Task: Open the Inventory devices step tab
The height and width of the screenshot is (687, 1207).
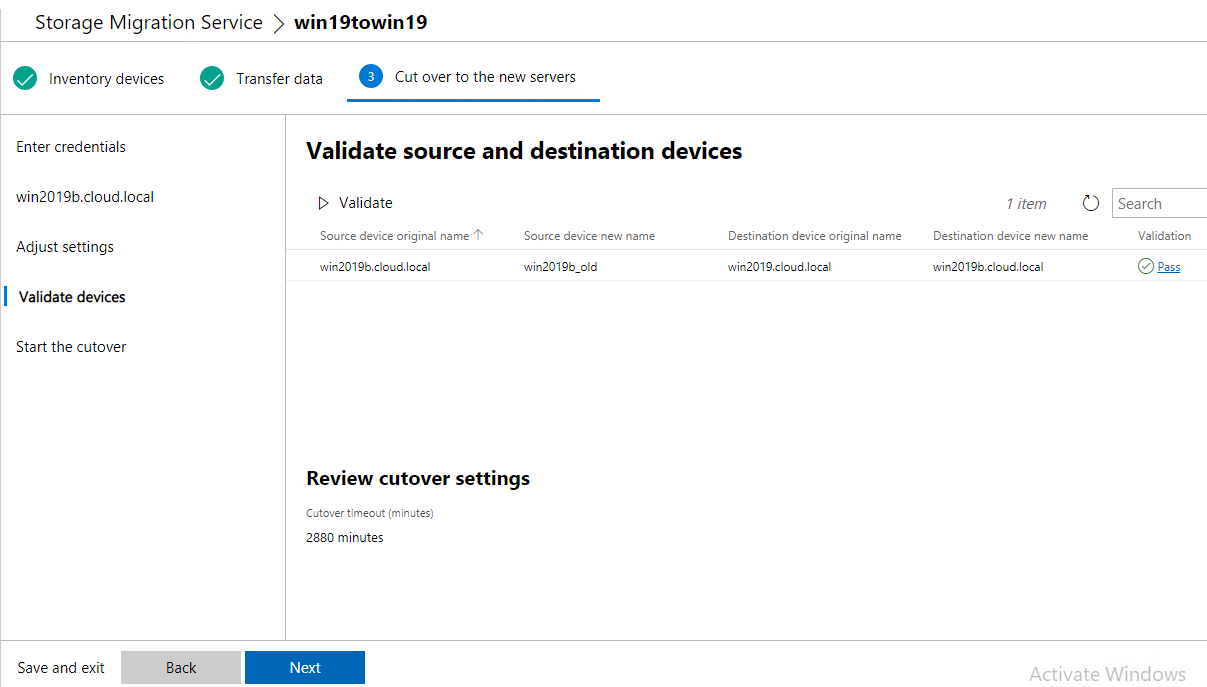Action: (x=106, y=79)
